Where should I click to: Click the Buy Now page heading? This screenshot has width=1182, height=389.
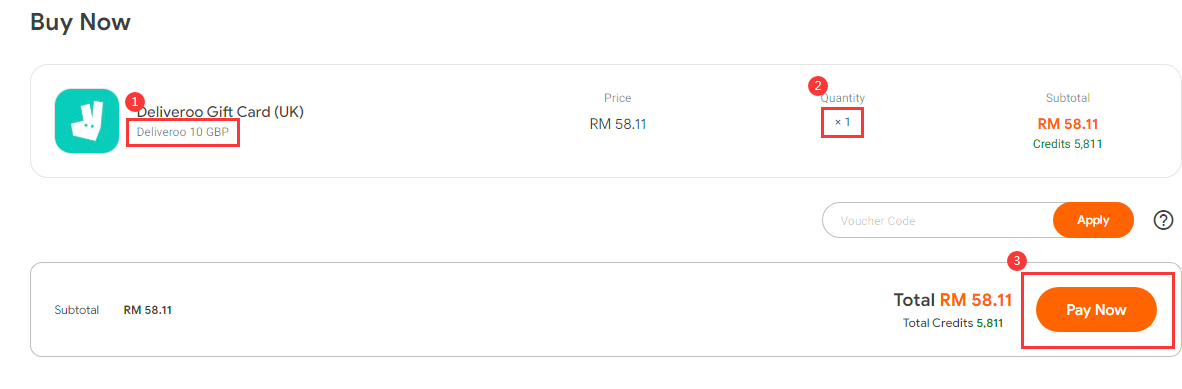coord(81,22)
